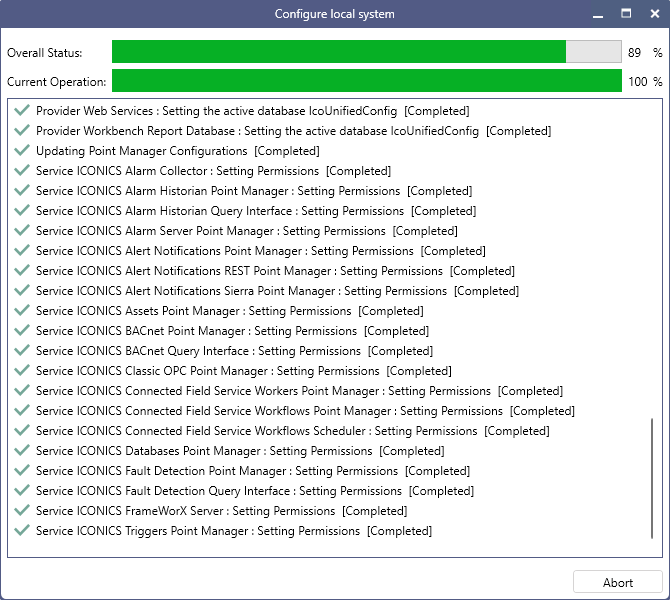Click checkmark beside Alarm Historian Query Interface
The height and width of the screenshot is (600, 670).
[22, 210]
